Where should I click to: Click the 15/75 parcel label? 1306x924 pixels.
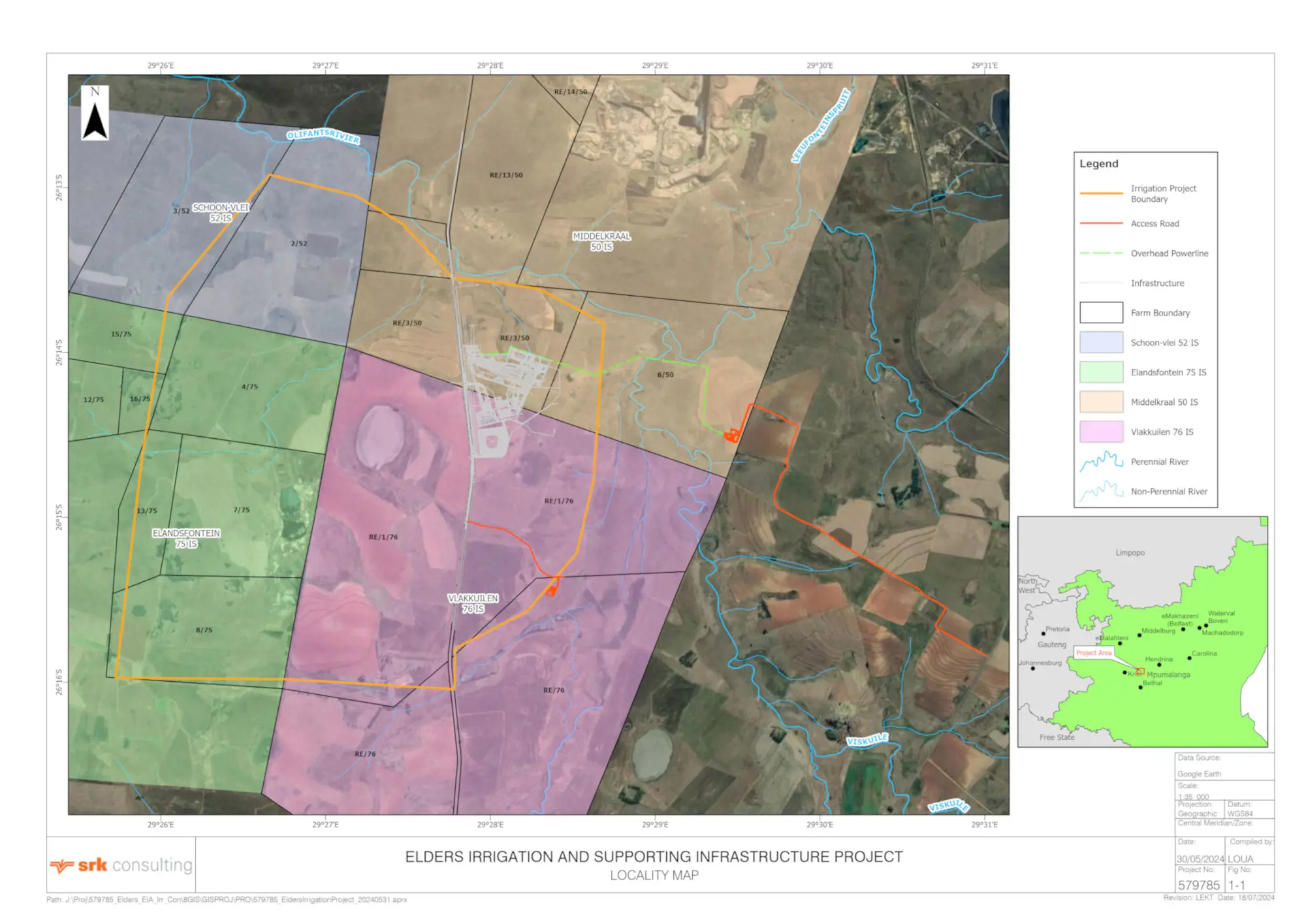[x=121, y=334]
